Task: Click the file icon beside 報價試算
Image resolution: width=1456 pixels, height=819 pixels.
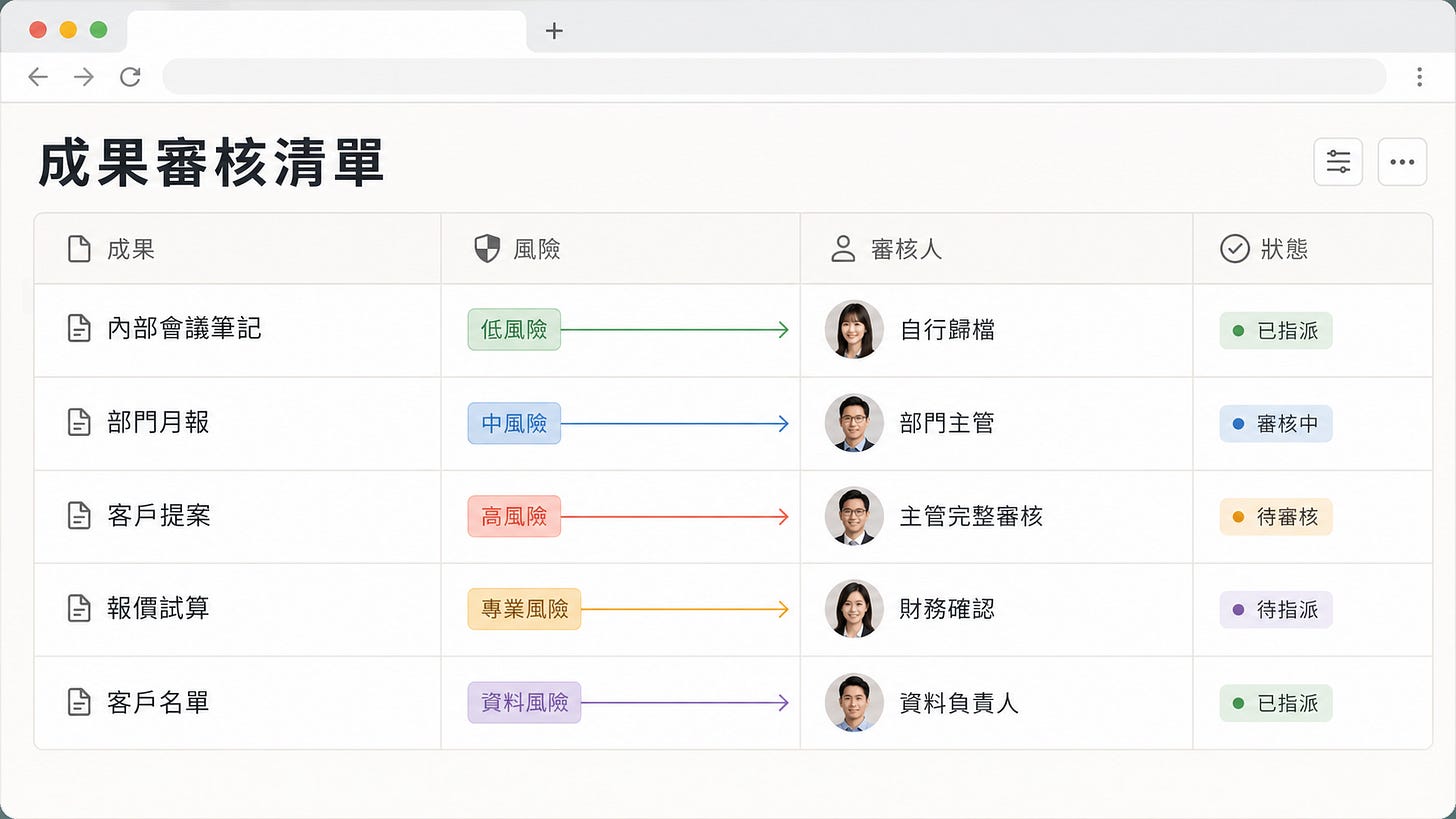Action: point(79,608)
